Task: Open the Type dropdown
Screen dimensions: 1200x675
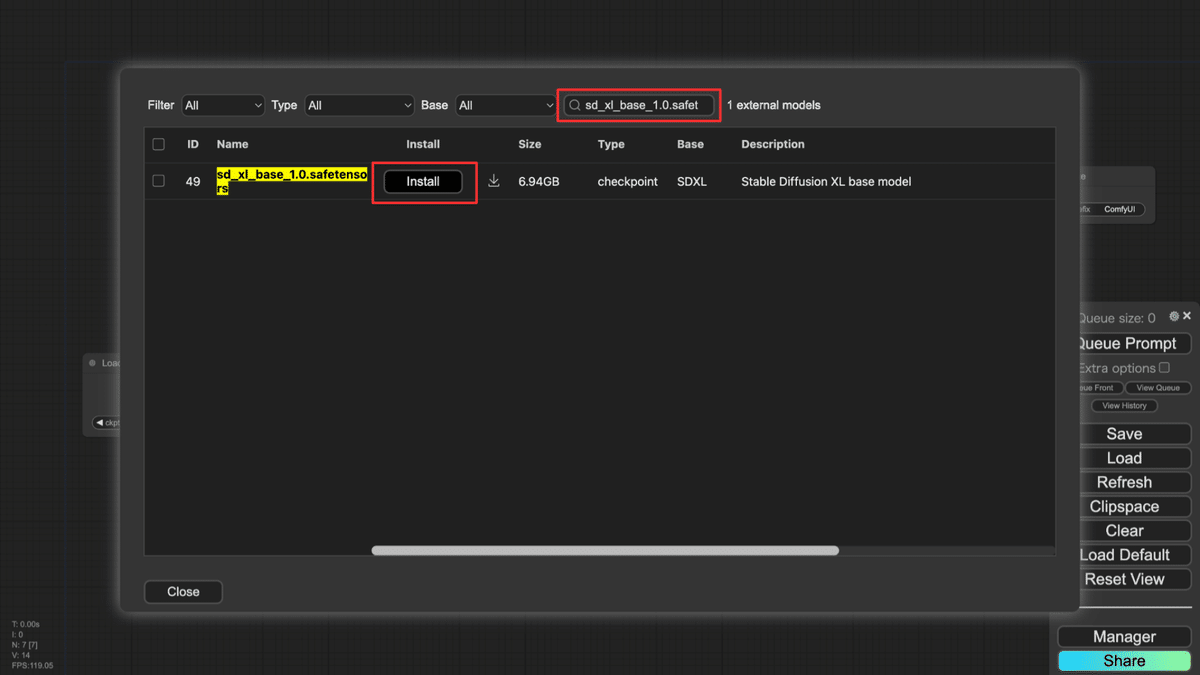Action: point(359,105)
